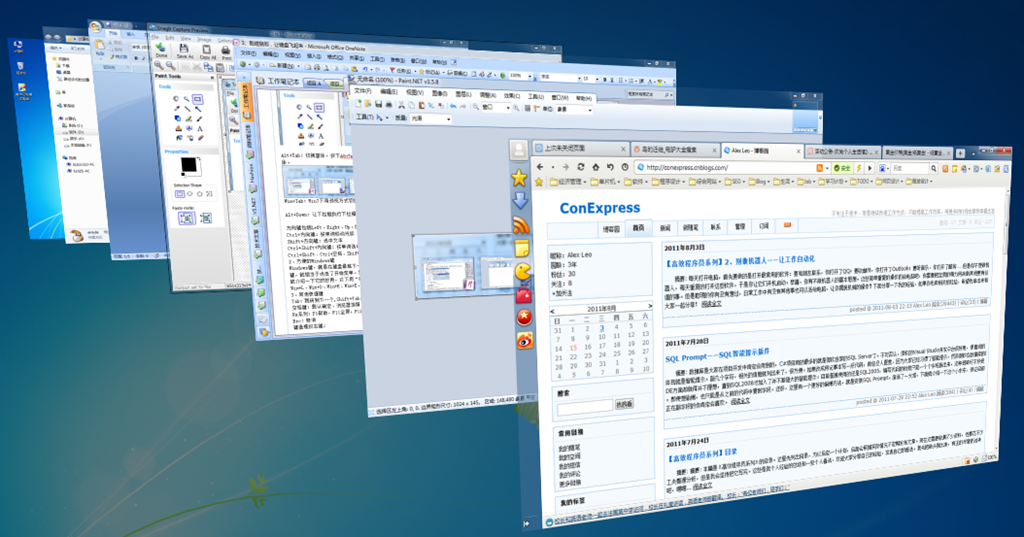Click the Undo arrow in the Paint.NET toolbar
Viewport: 1024px width, 537px height.
tap(453, 106)
